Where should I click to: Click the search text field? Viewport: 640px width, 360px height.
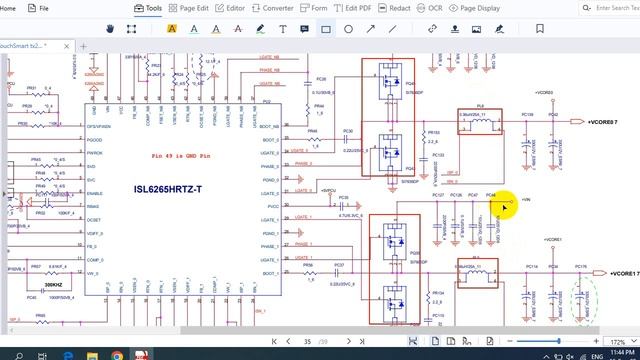click(617, 8)
